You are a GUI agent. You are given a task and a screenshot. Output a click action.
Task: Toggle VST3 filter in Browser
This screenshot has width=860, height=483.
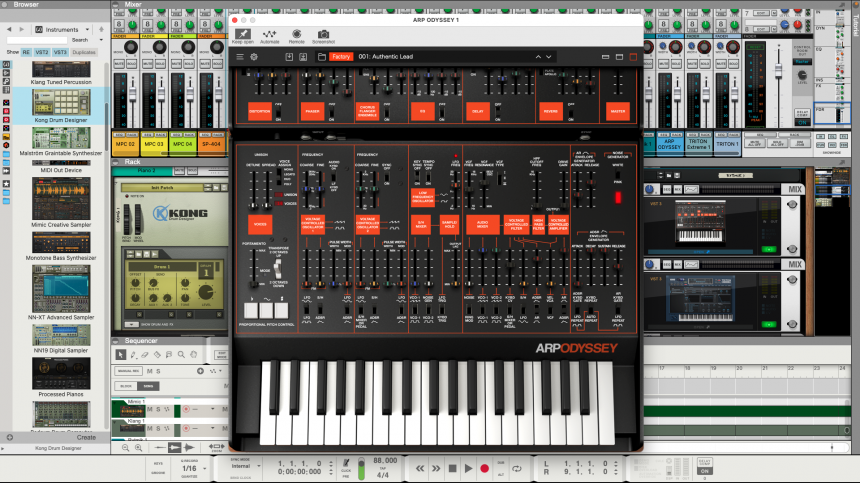(x=60, y=52)
